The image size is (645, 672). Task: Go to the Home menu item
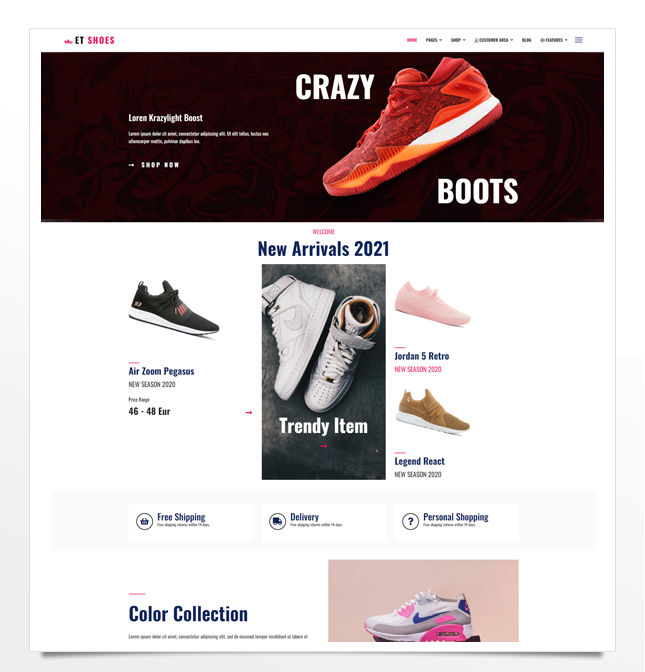(412, 40)
